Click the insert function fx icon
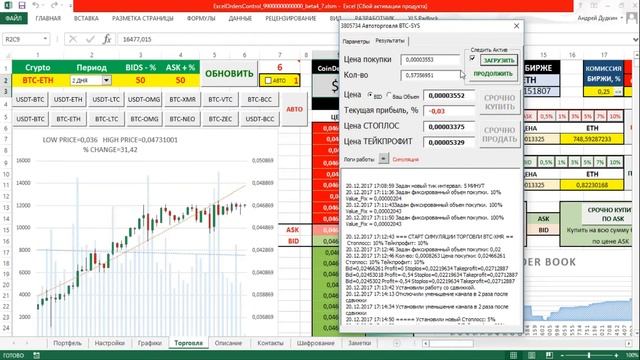Screen dimensions: 640x360 pos(107,39)
